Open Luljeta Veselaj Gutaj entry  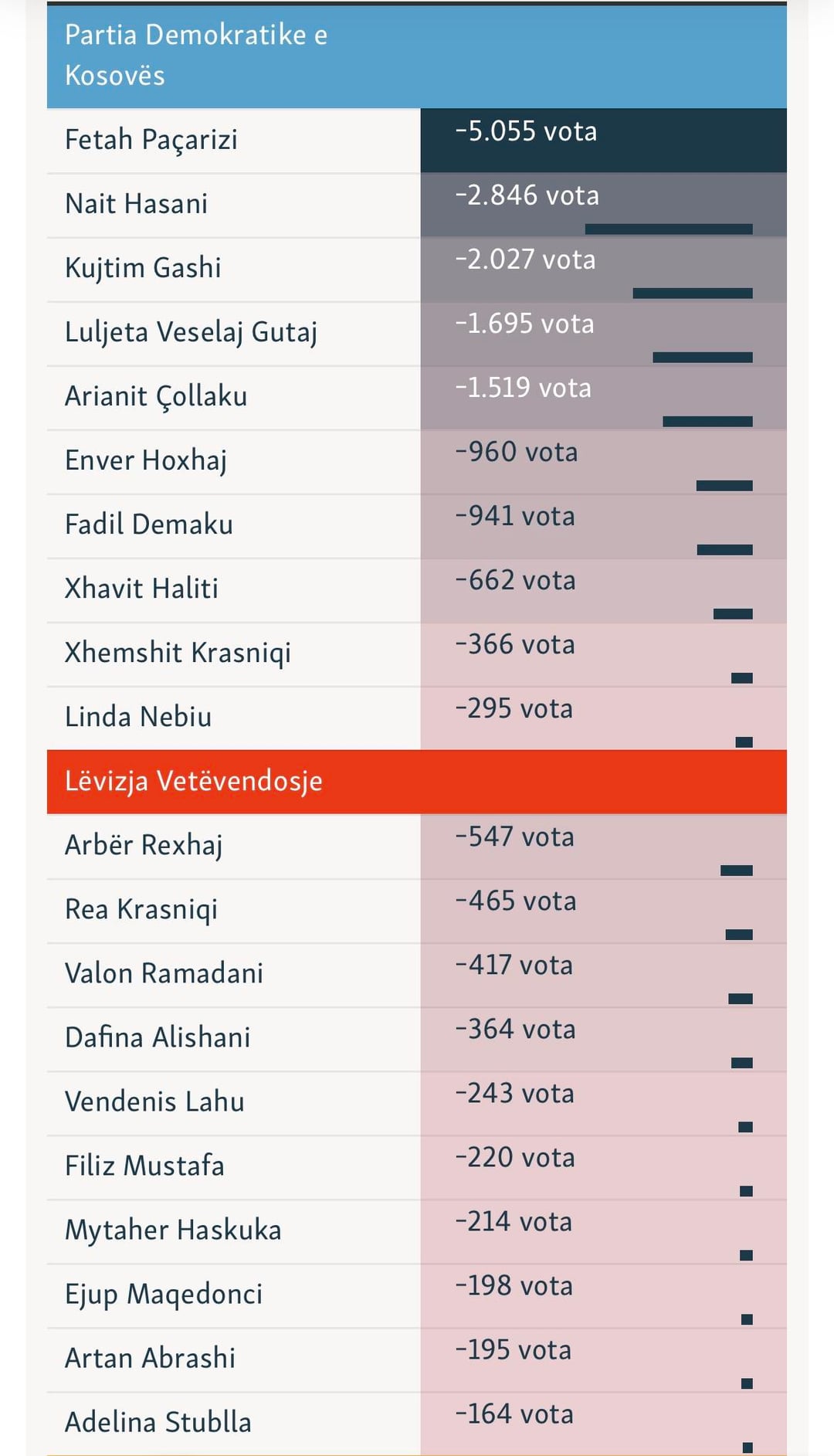pos(191,332)
